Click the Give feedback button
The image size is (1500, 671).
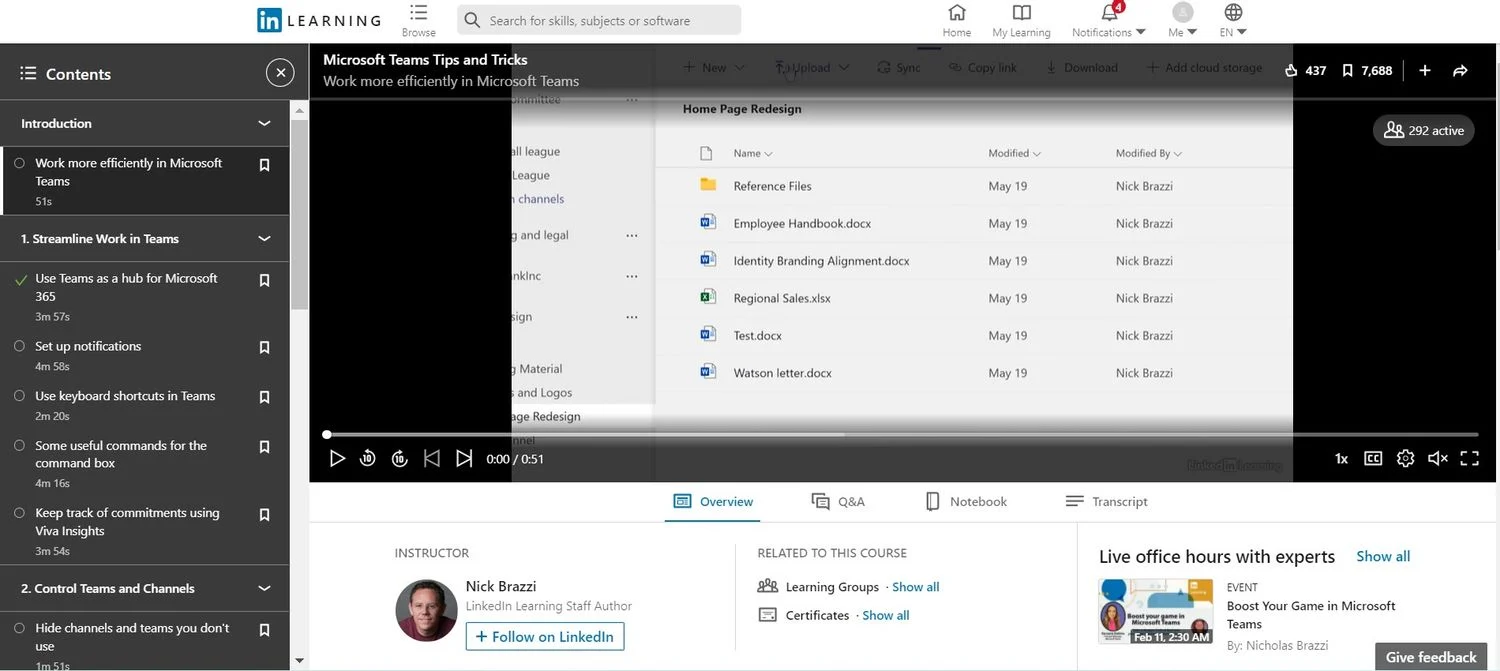click(1431, 657)
